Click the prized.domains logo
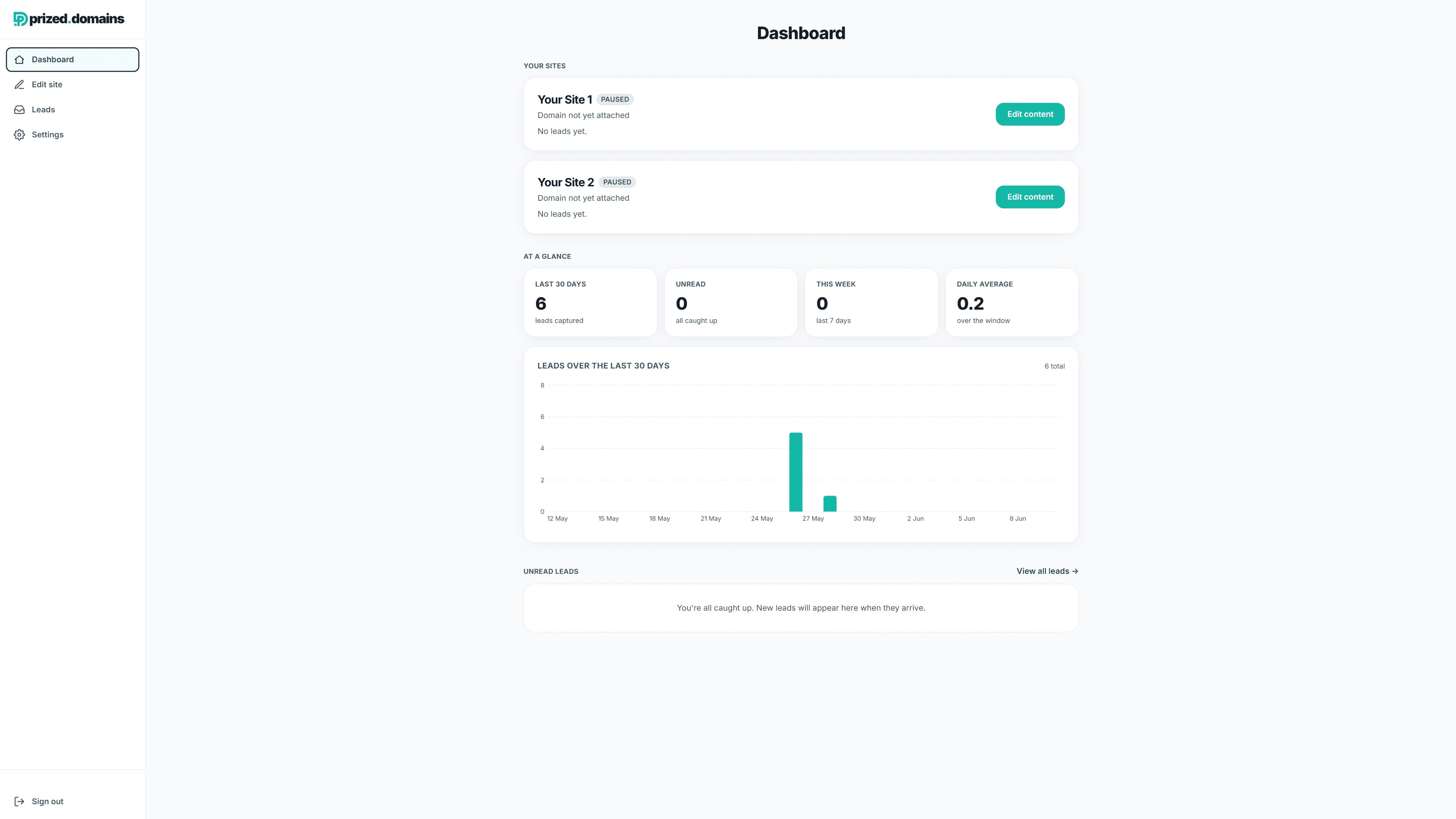1456x819 pixels. coord(68,19)
